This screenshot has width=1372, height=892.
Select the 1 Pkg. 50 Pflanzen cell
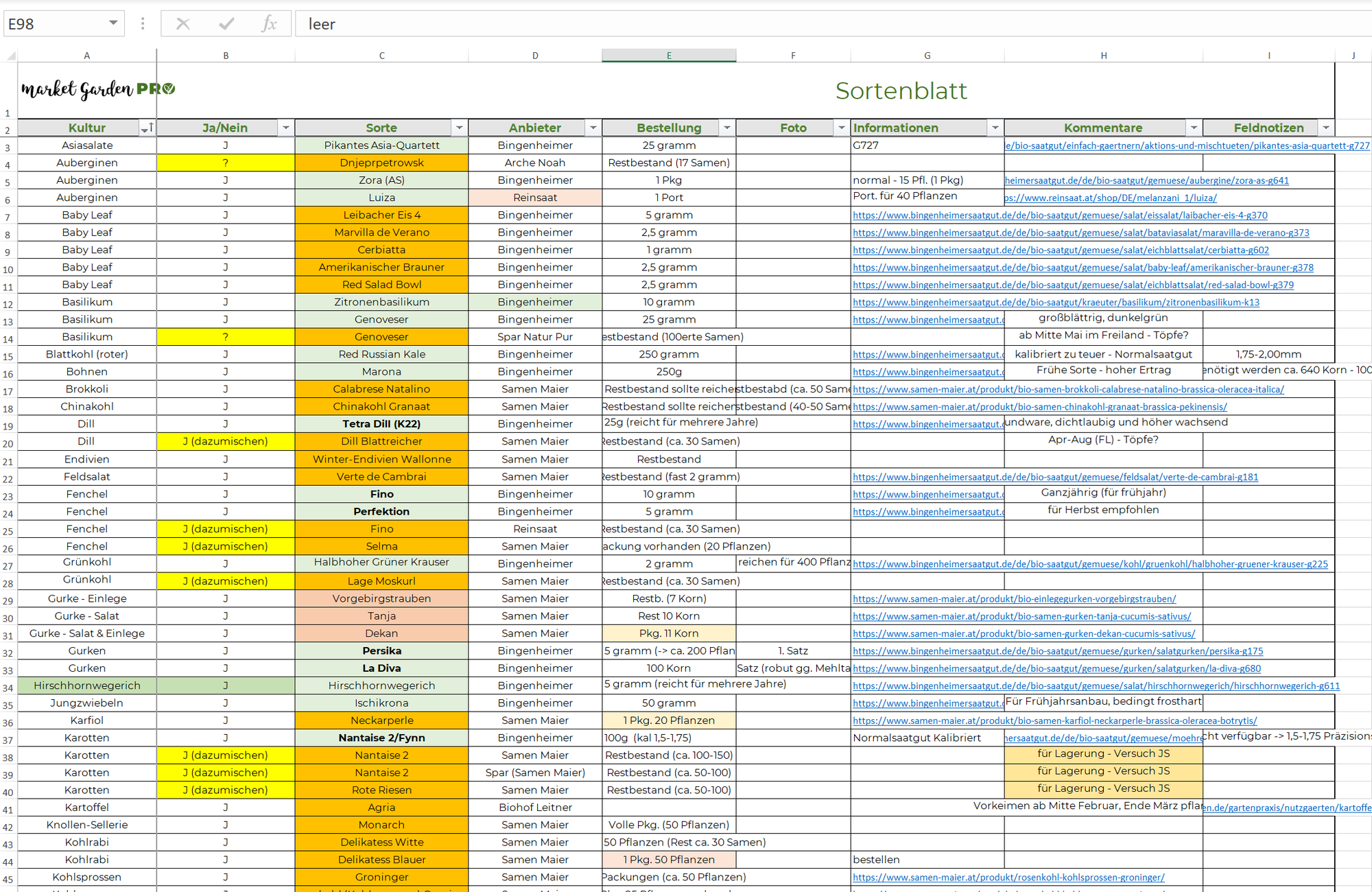[x=669, y=860]
